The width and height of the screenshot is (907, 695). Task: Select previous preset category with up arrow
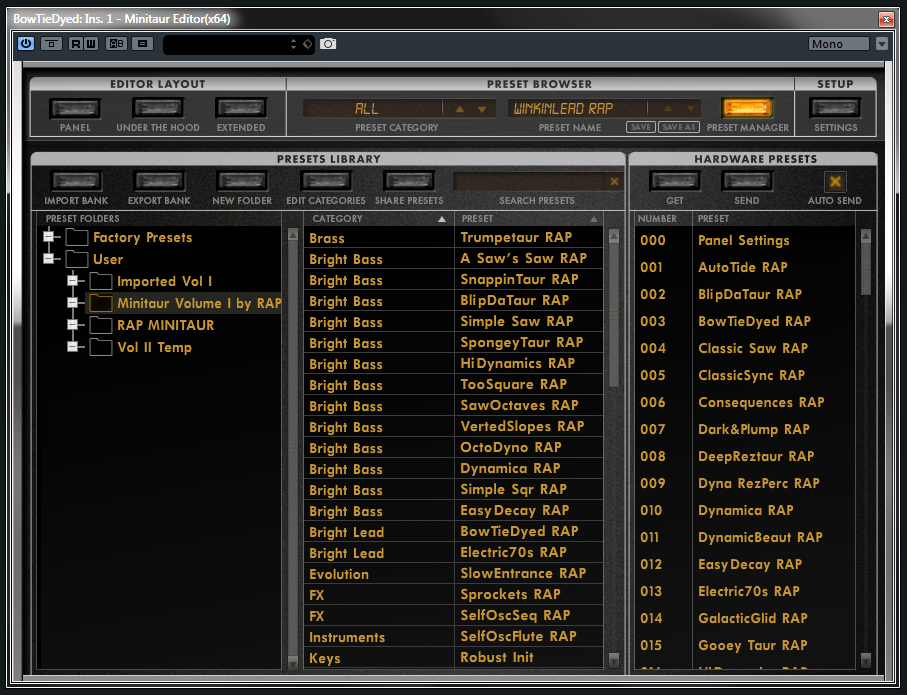coord(460,109)
